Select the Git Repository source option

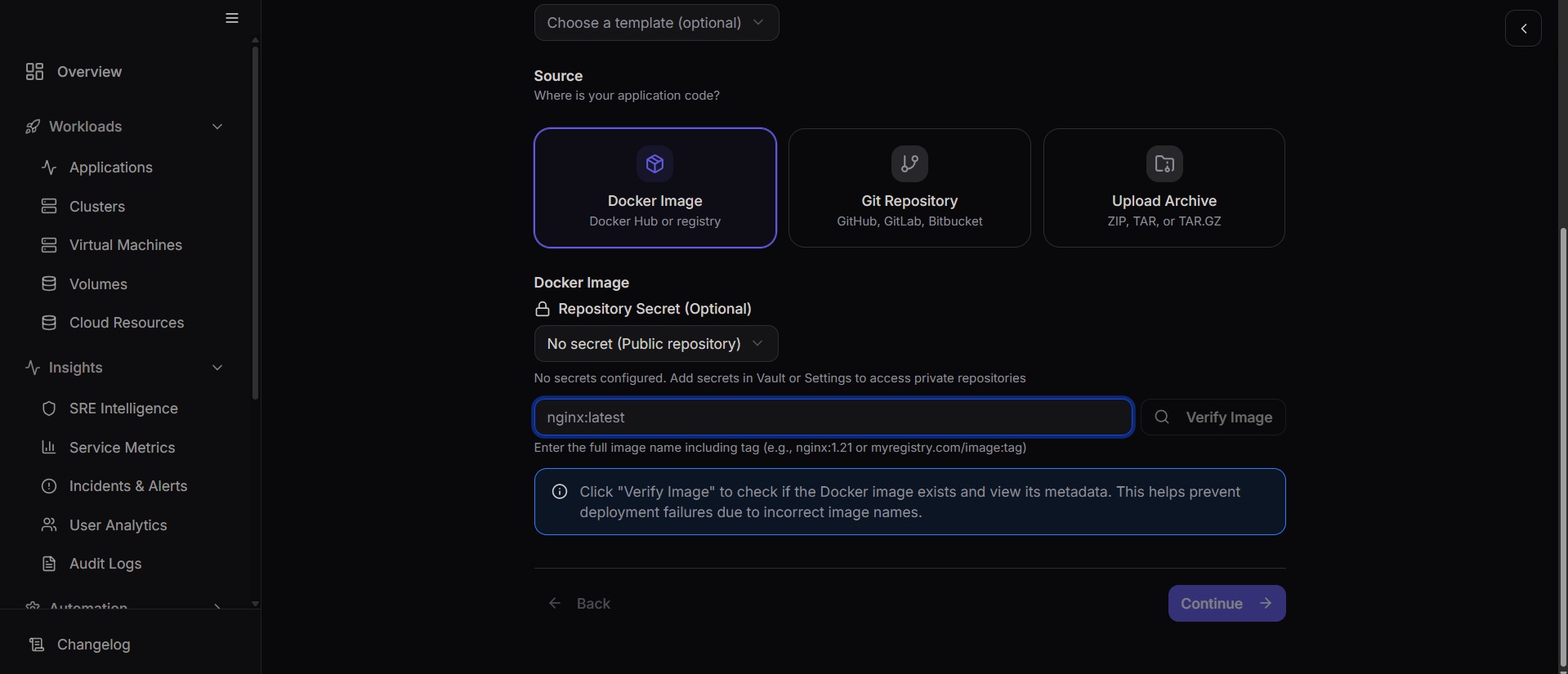pos(909,188)
